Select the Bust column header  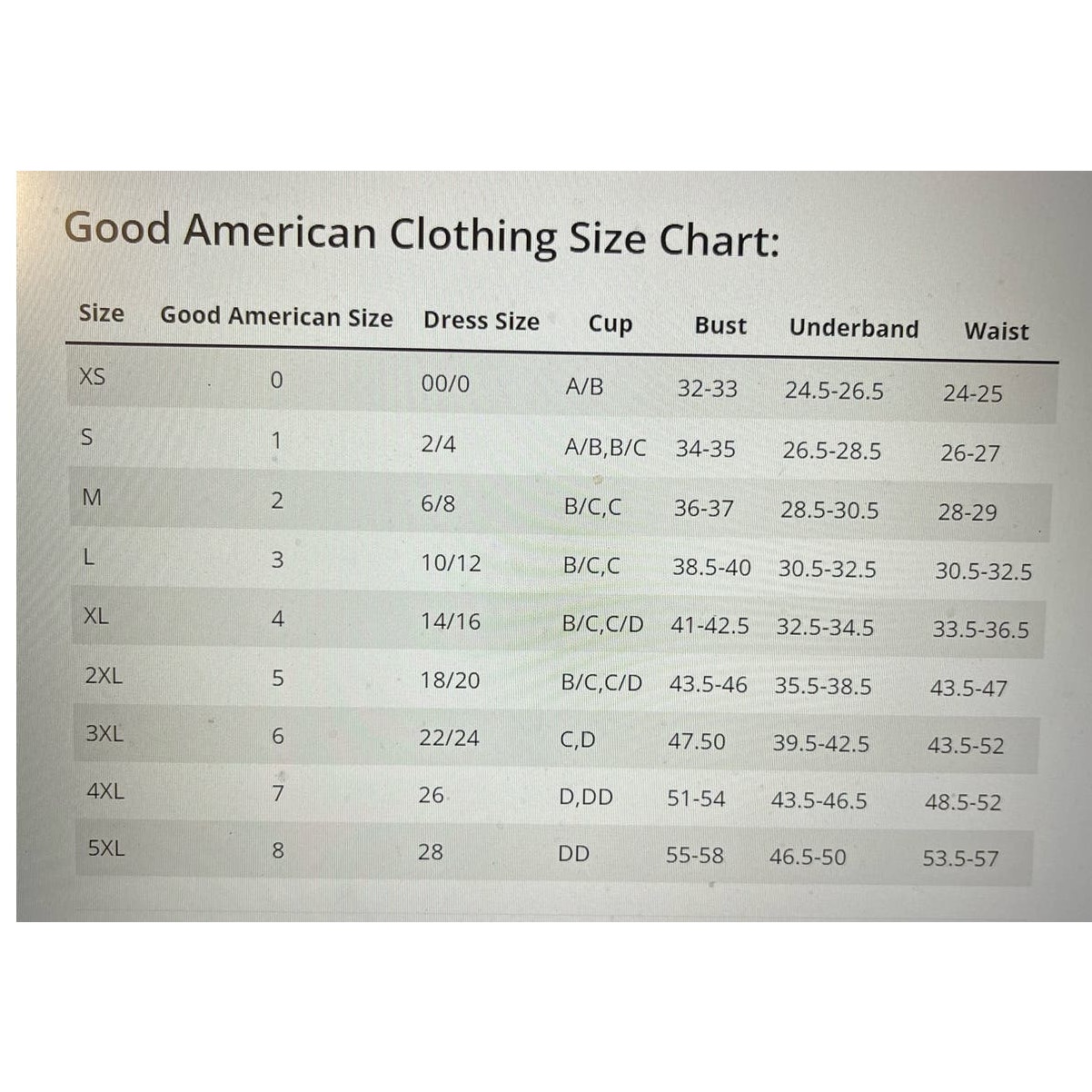(x=720, y=325)
